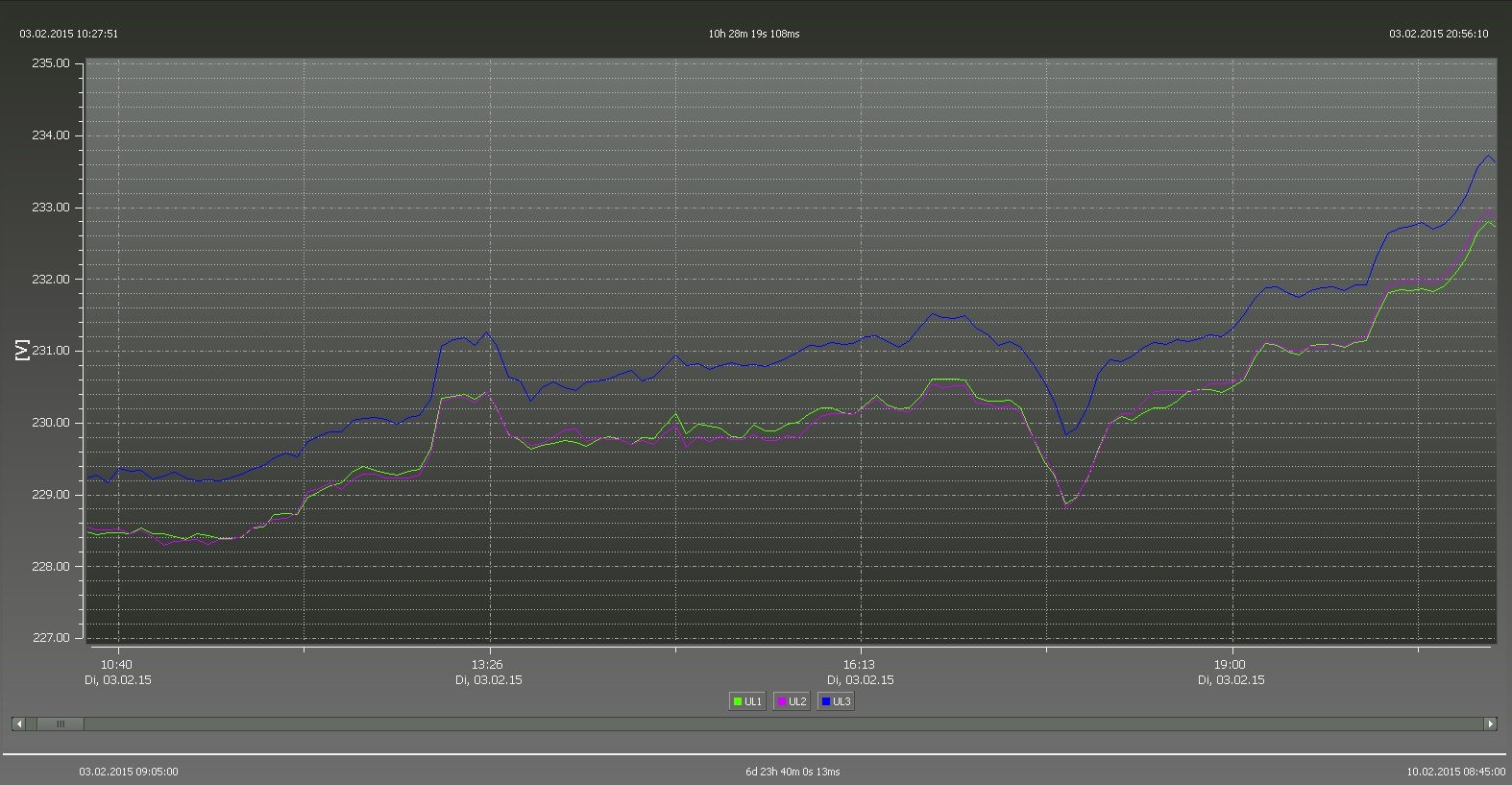Screen dimensions: 1512x785
Task: Click the 234.00 y-axis label
Action: 51,135
